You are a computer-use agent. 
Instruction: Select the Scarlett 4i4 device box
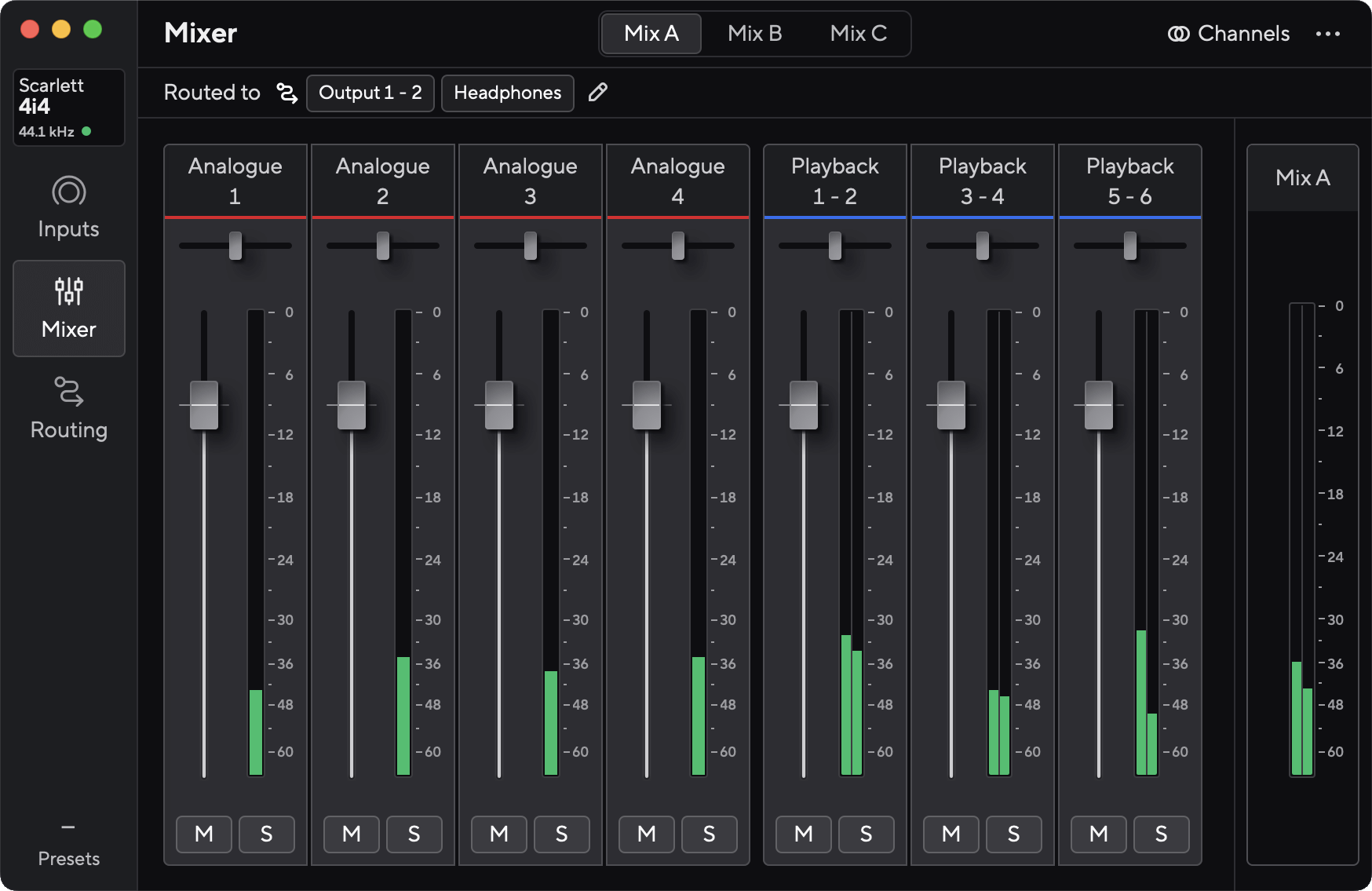pos(69,108)
